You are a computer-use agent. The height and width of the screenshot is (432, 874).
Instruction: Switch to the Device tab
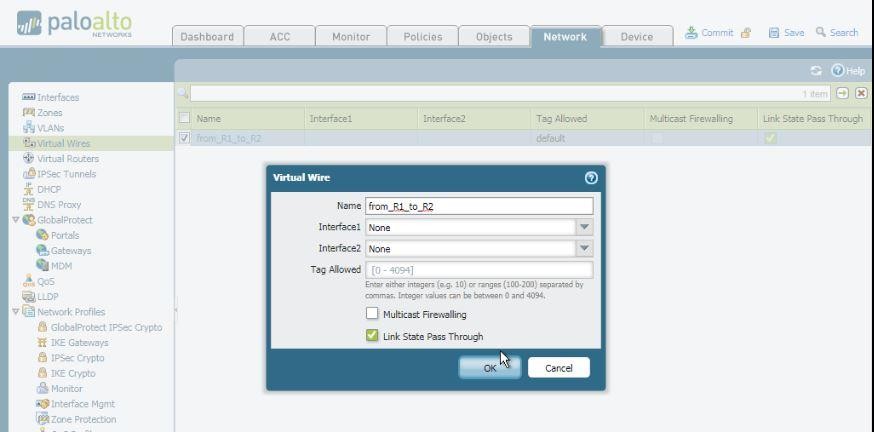(x=636, y=37)
